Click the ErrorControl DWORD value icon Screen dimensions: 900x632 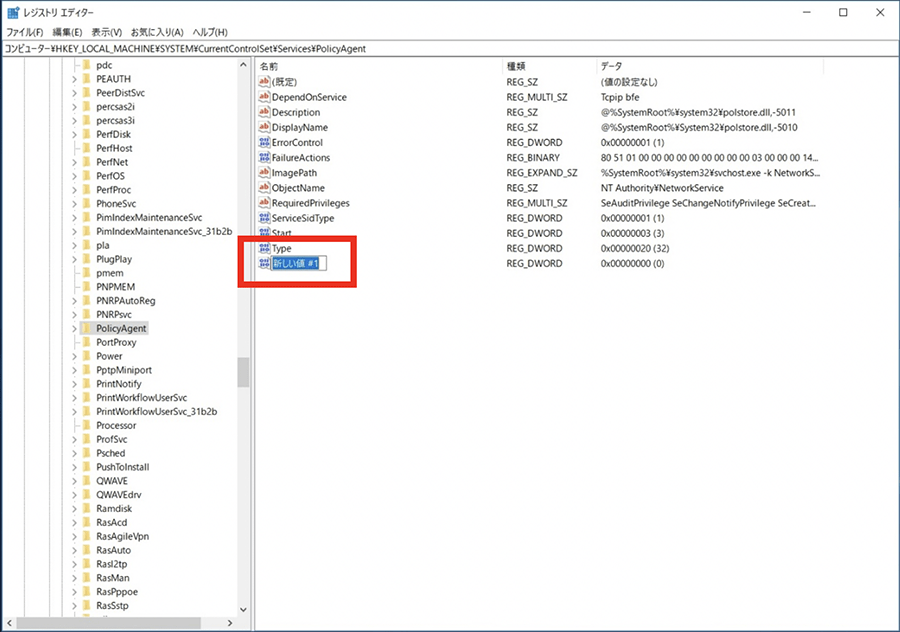[264, 142]
